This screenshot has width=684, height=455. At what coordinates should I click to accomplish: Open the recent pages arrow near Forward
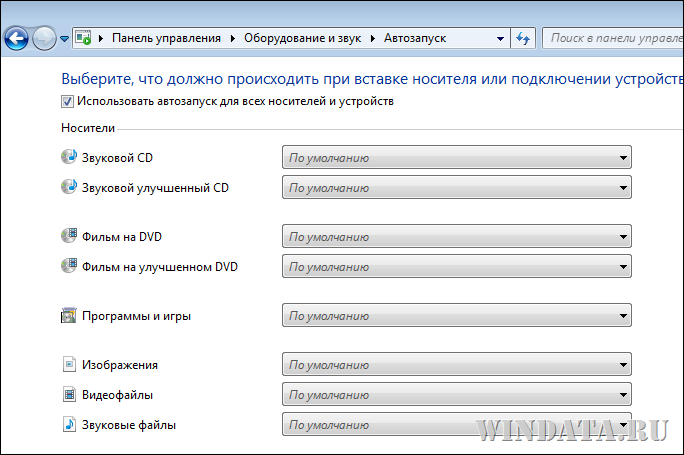(65, 39)
